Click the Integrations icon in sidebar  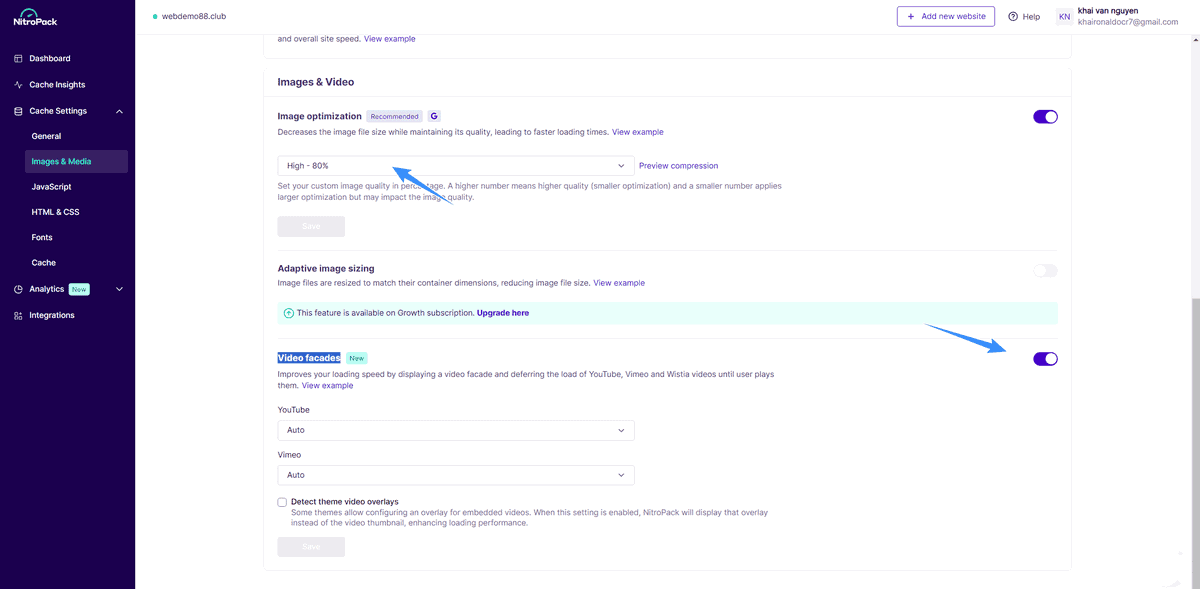[x=18, y=316]
